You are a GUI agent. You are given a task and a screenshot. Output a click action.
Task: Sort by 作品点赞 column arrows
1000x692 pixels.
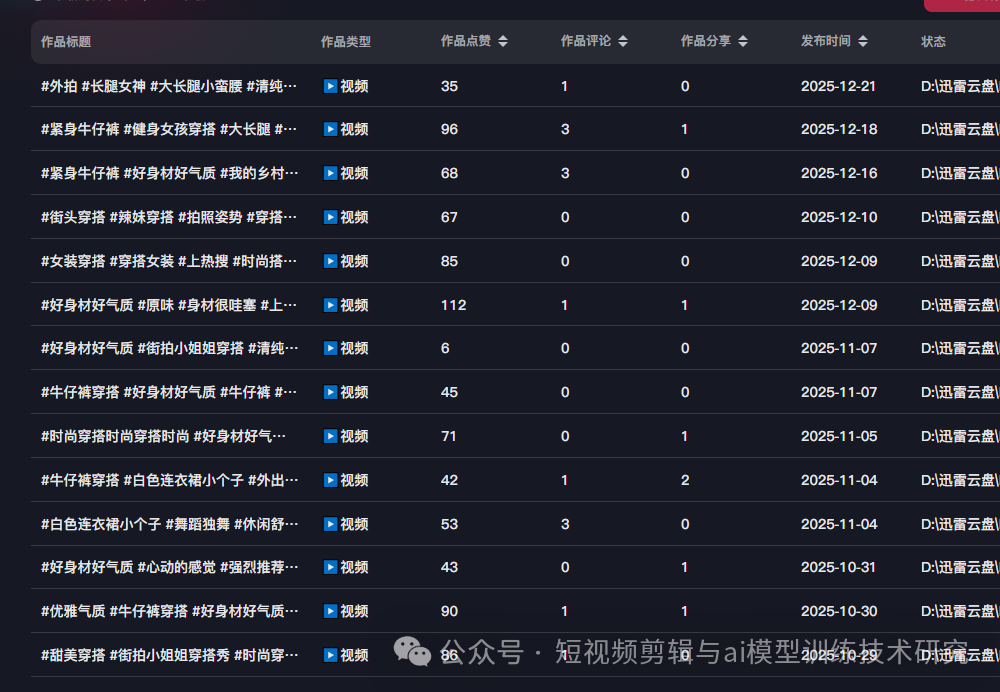pos(503,41)
